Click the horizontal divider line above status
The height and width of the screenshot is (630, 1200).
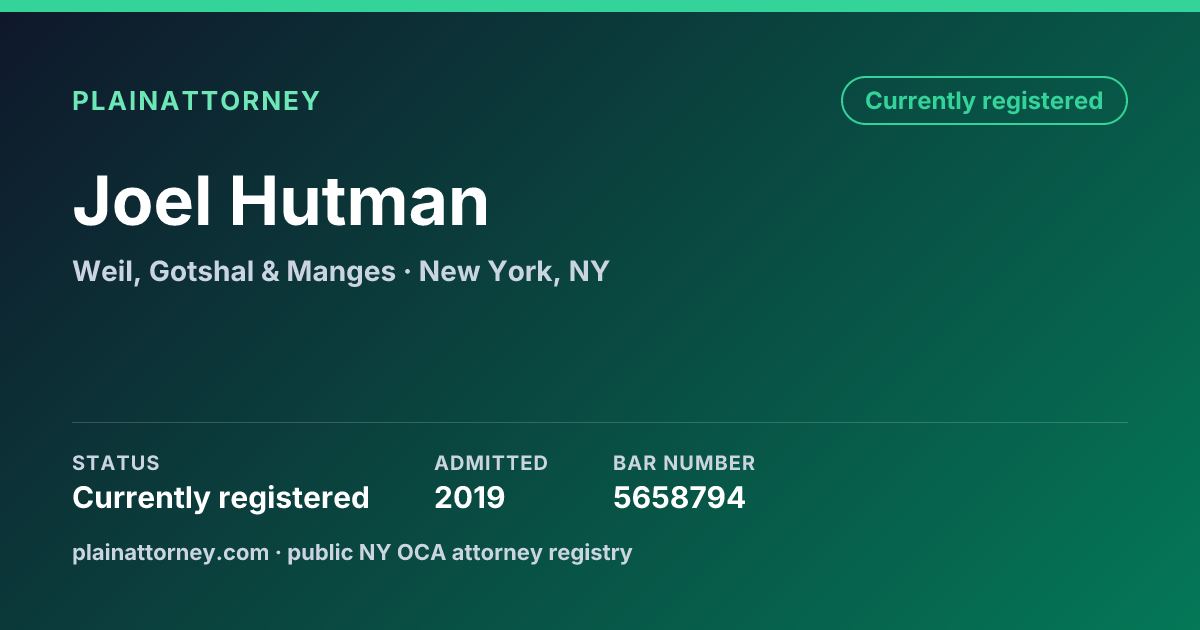point(600,422)
